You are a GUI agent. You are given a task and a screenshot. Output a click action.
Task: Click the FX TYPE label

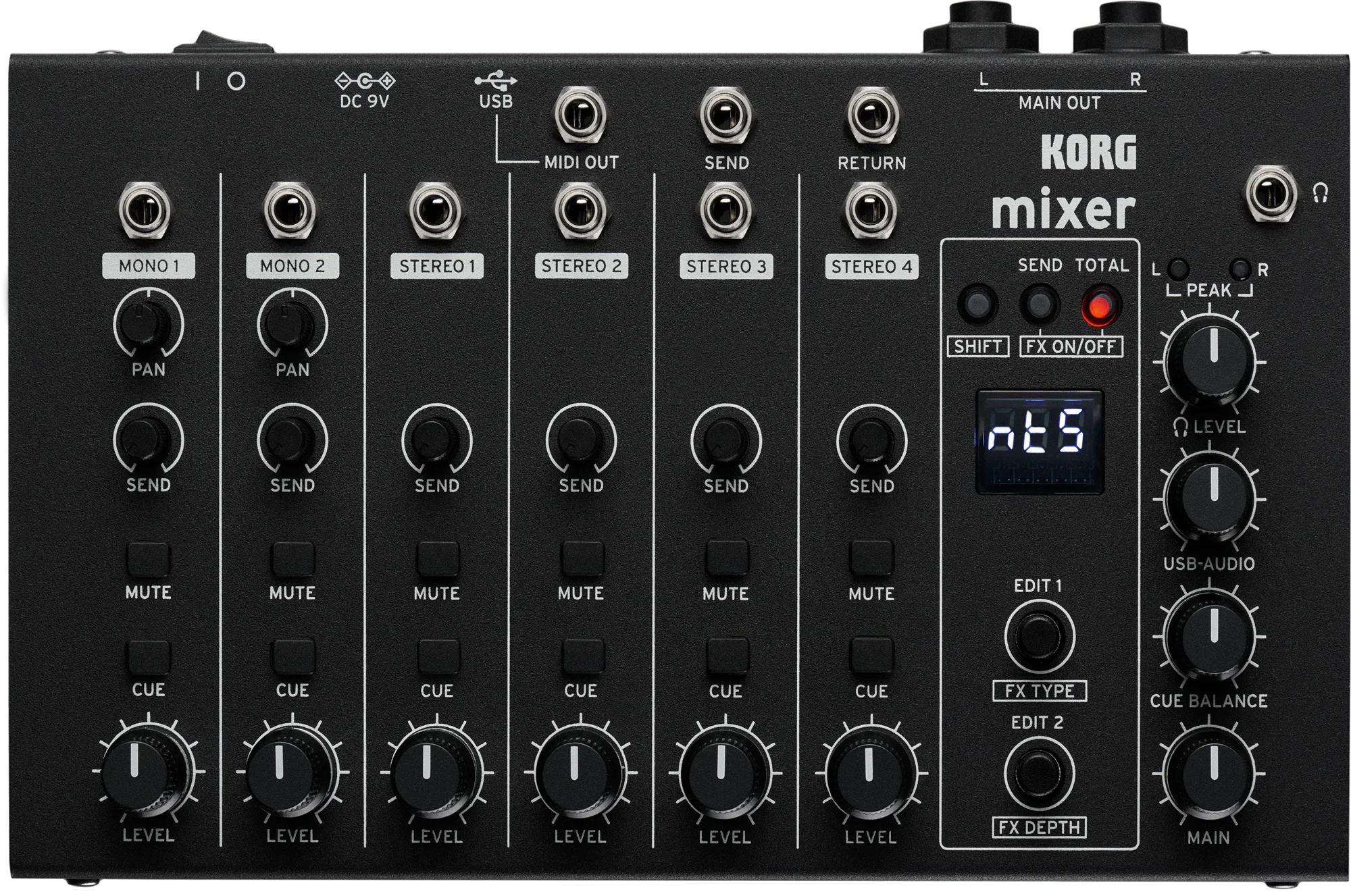(1039, 691)
